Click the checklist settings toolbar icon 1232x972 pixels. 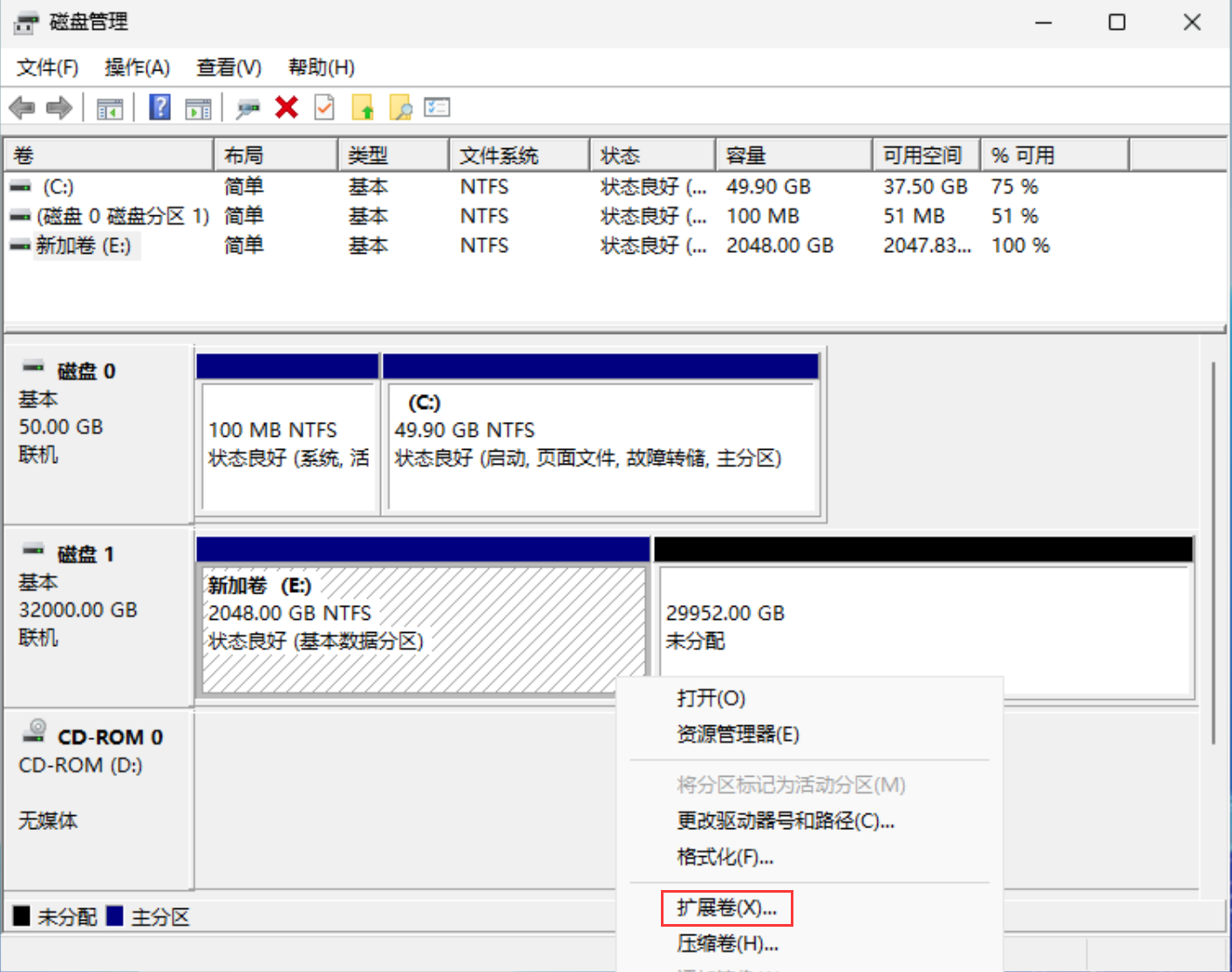[437, 107]
